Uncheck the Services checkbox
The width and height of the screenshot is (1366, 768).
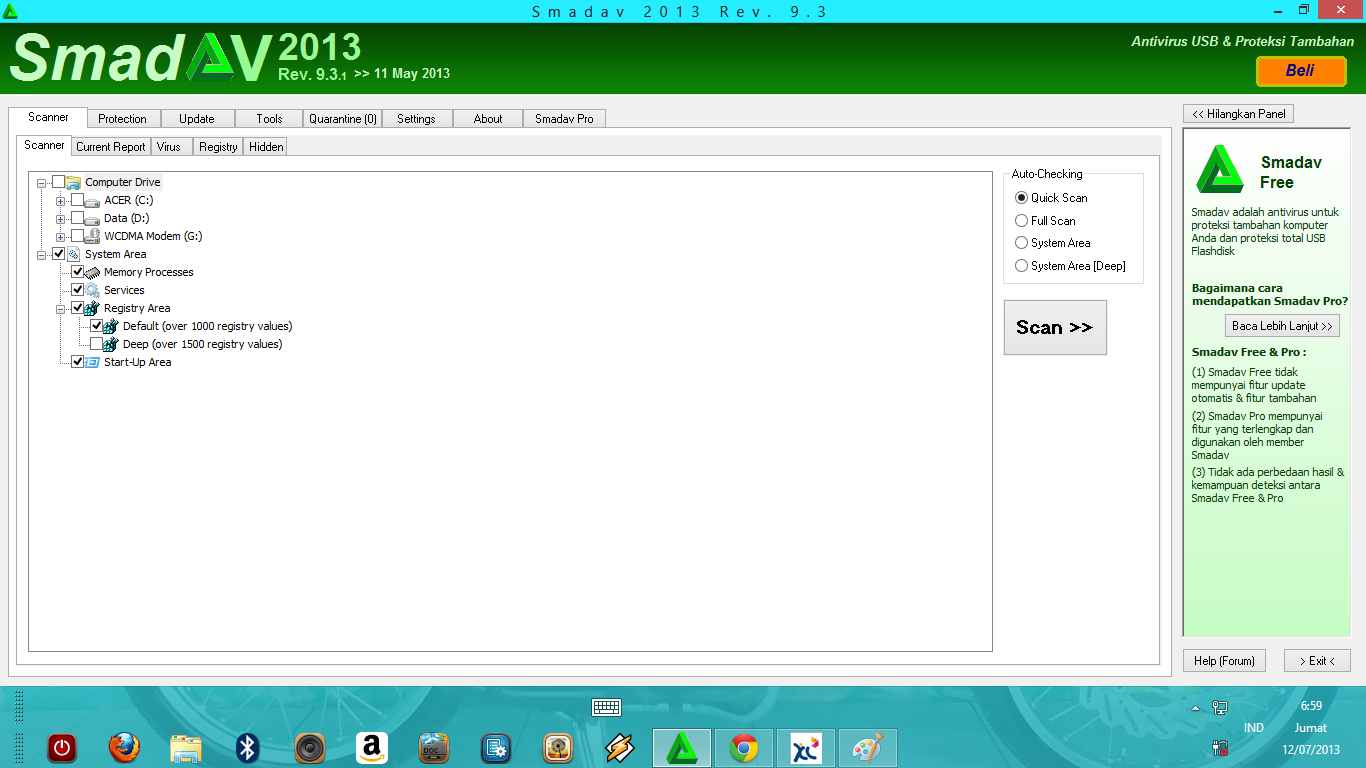[x=77, y=290]
